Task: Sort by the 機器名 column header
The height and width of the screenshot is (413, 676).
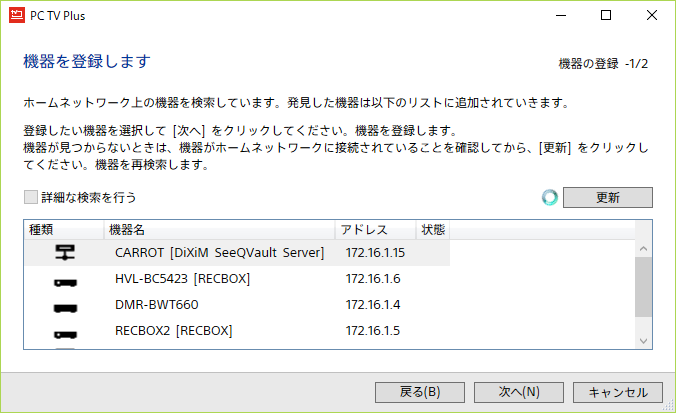Action: (x=220, y=230)
